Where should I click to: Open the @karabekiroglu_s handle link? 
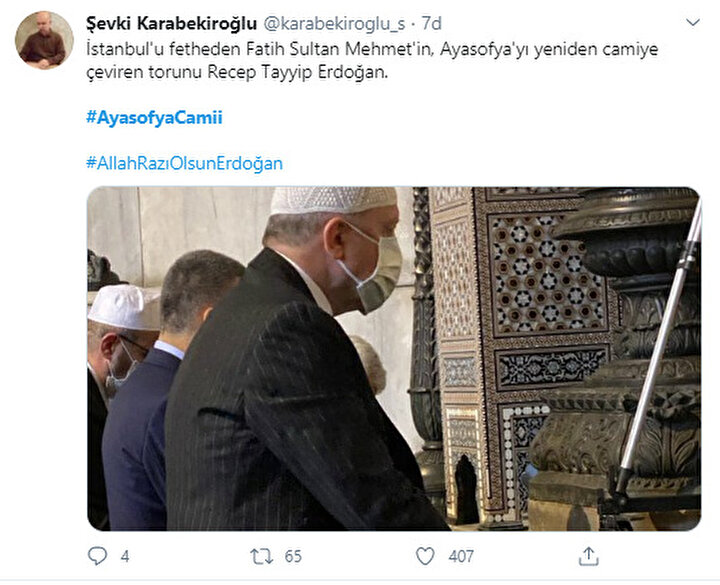(x=334, y=24)
